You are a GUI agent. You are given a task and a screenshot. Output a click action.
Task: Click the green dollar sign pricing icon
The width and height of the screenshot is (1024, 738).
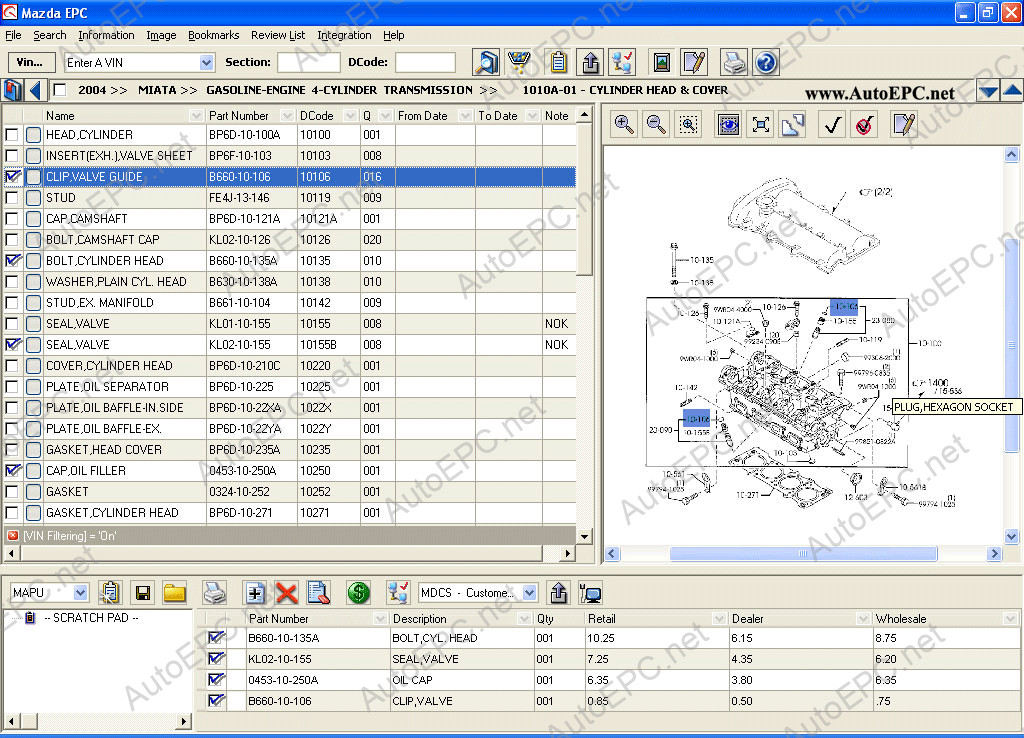click(359, 593)
